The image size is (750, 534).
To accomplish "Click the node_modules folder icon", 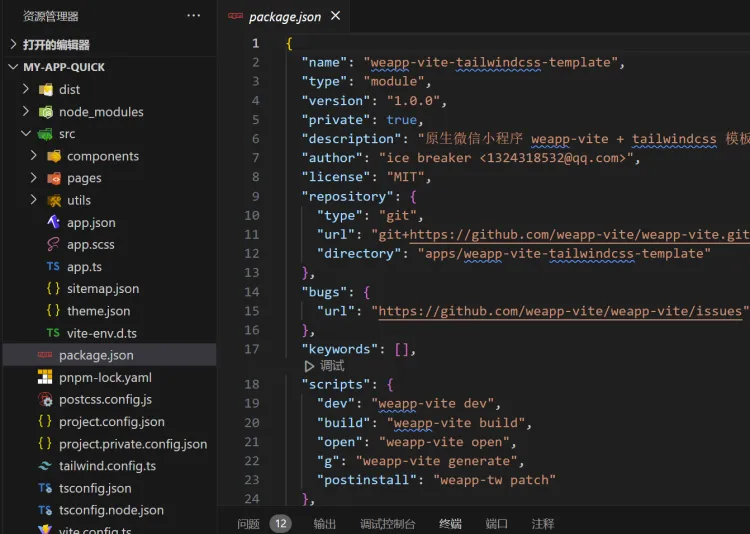I will 46,112.
